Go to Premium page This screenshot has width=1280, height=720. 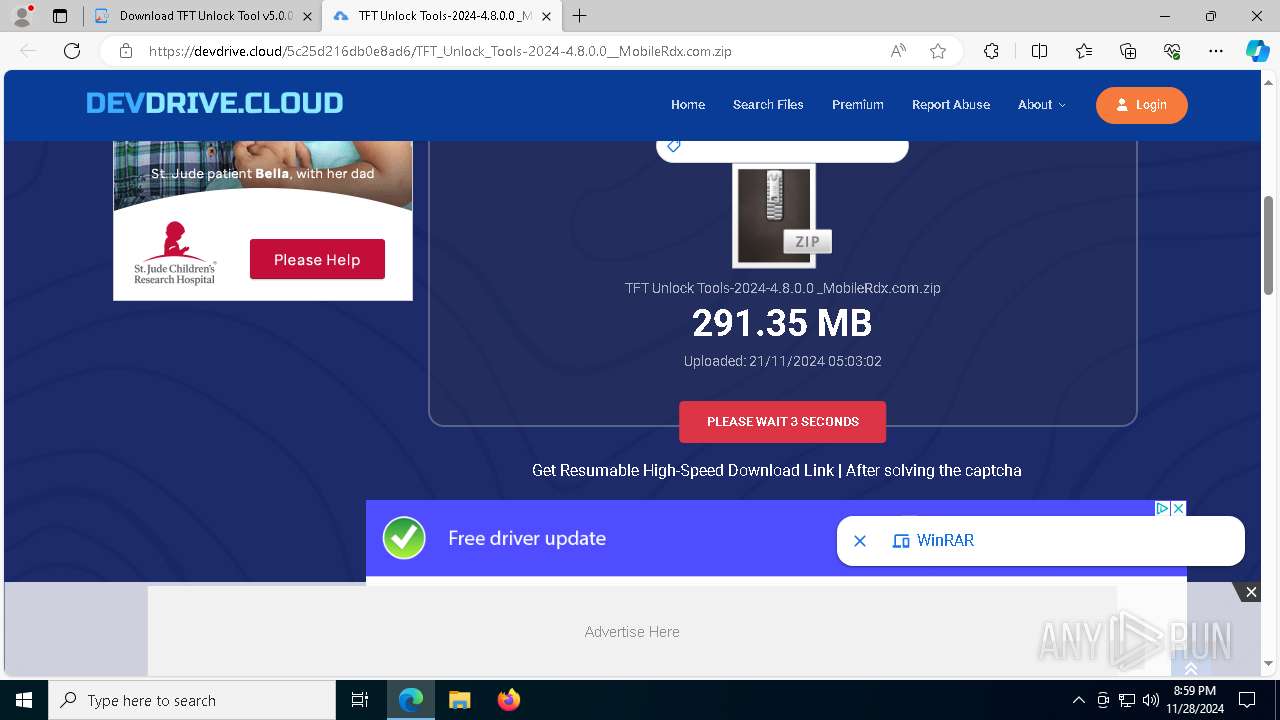click(x=858, y=104)
